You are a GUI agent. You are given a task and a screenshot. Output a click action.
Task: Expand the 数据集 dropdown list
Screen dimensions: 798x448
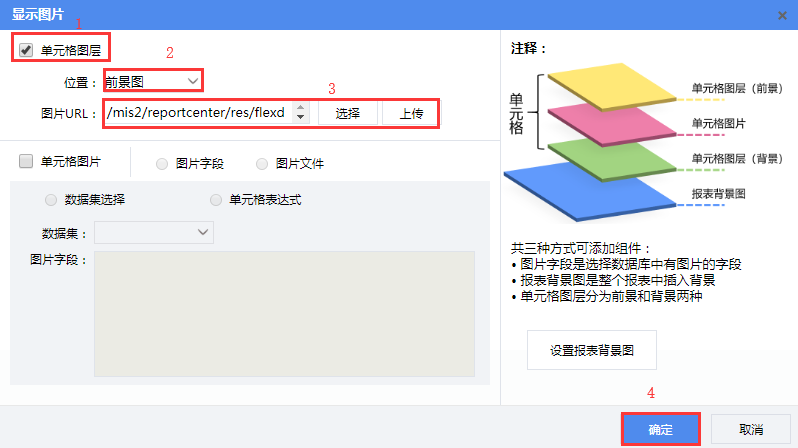154,233
